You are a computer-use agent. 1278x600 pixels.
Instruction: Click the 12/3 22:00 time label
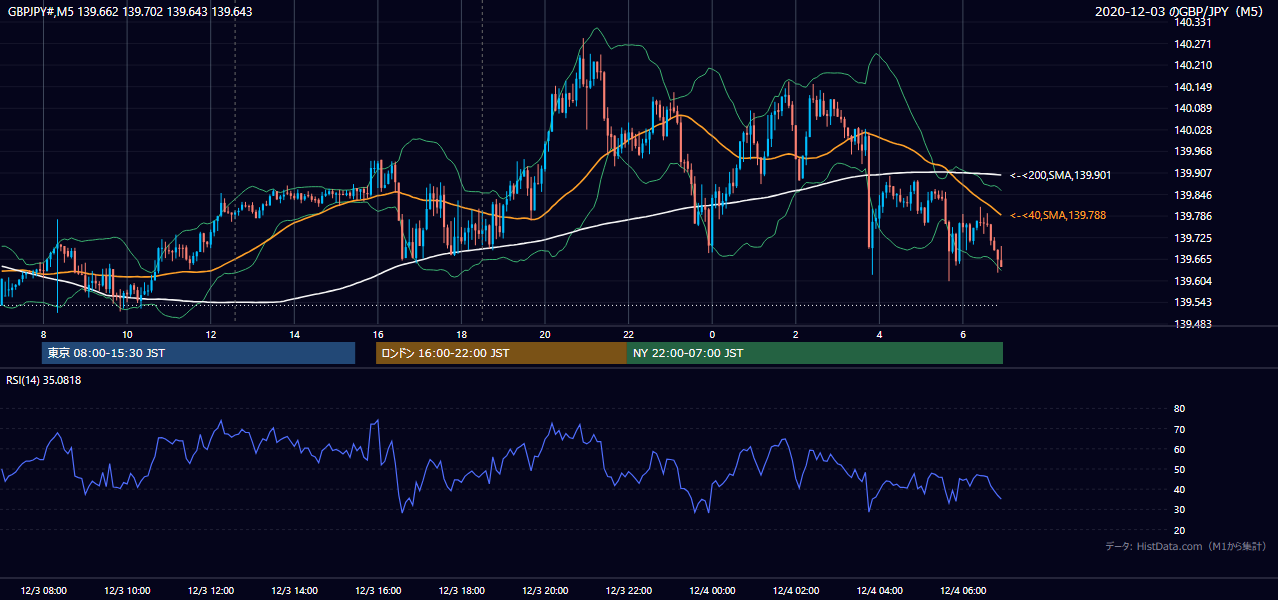pyautogui.click(x=629, y=591)
